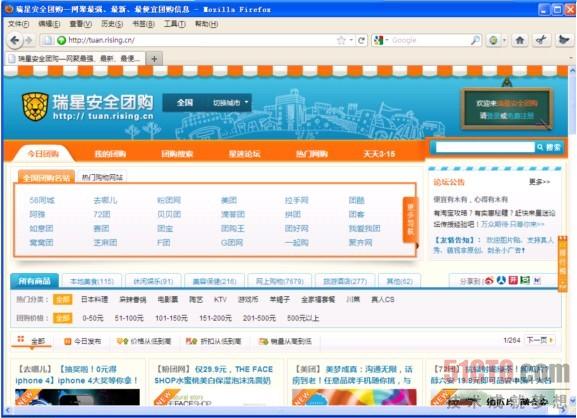Bookmark this page with the star icon

[341, 40]
